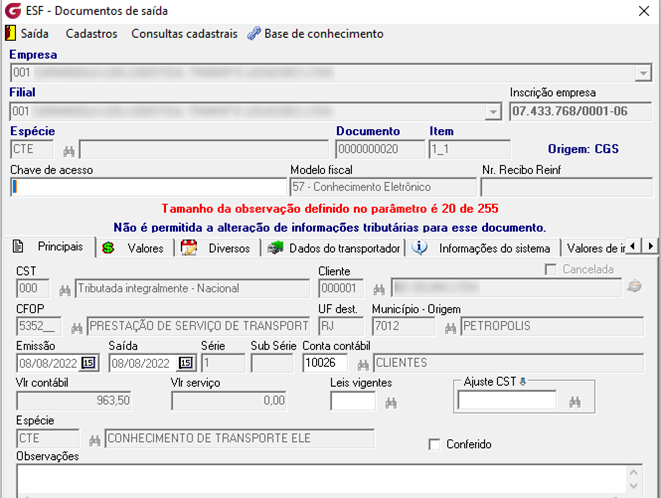The height and width of the screenshot is (498, 661).
Task: Click the Município code field 7012
Action: 403,326
